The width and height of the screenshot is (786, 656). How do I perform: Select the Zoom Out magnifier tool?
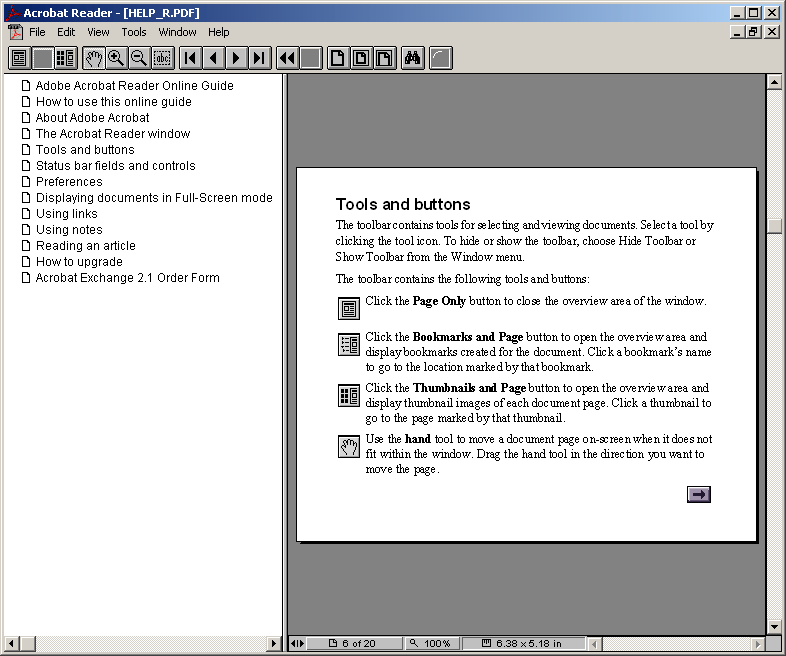(139, 58)
